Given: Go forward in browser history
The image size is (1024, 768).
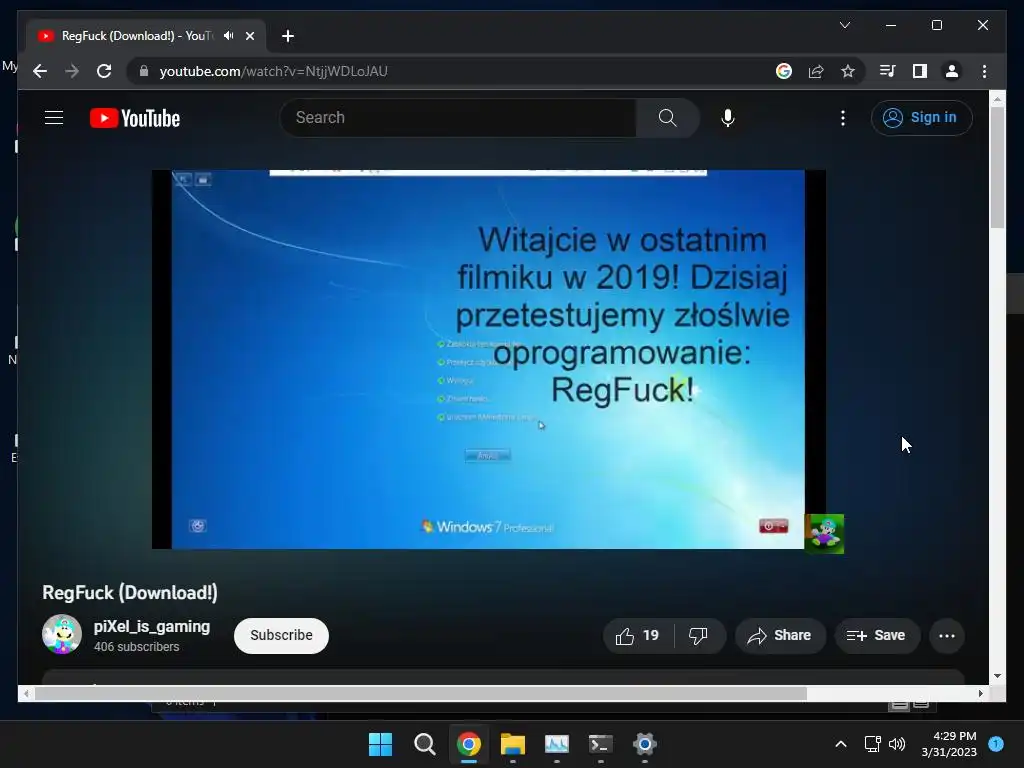Looking at the screenshot, I should pyautogui.click(x=72, y=71).
